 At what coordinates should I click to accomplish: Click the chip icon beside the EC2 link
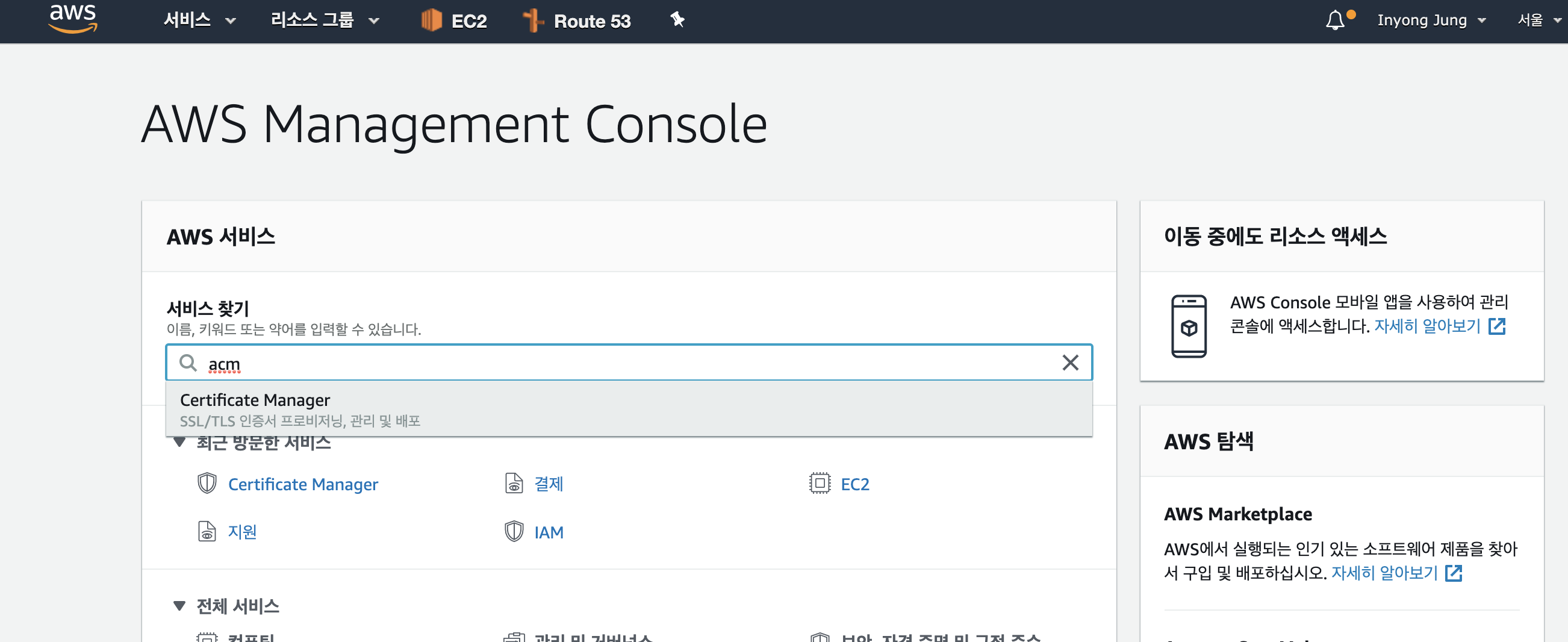point(820,484)
